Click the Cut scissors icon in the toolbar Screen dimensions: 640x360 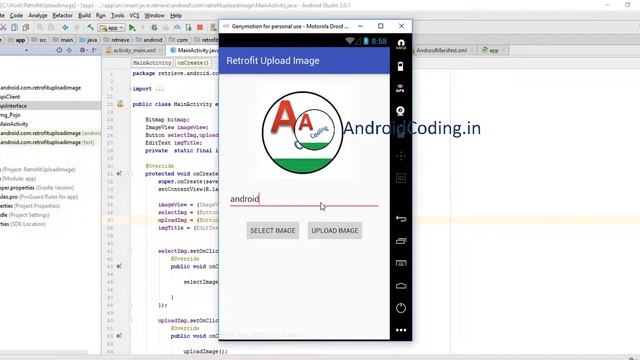point(3,27)
